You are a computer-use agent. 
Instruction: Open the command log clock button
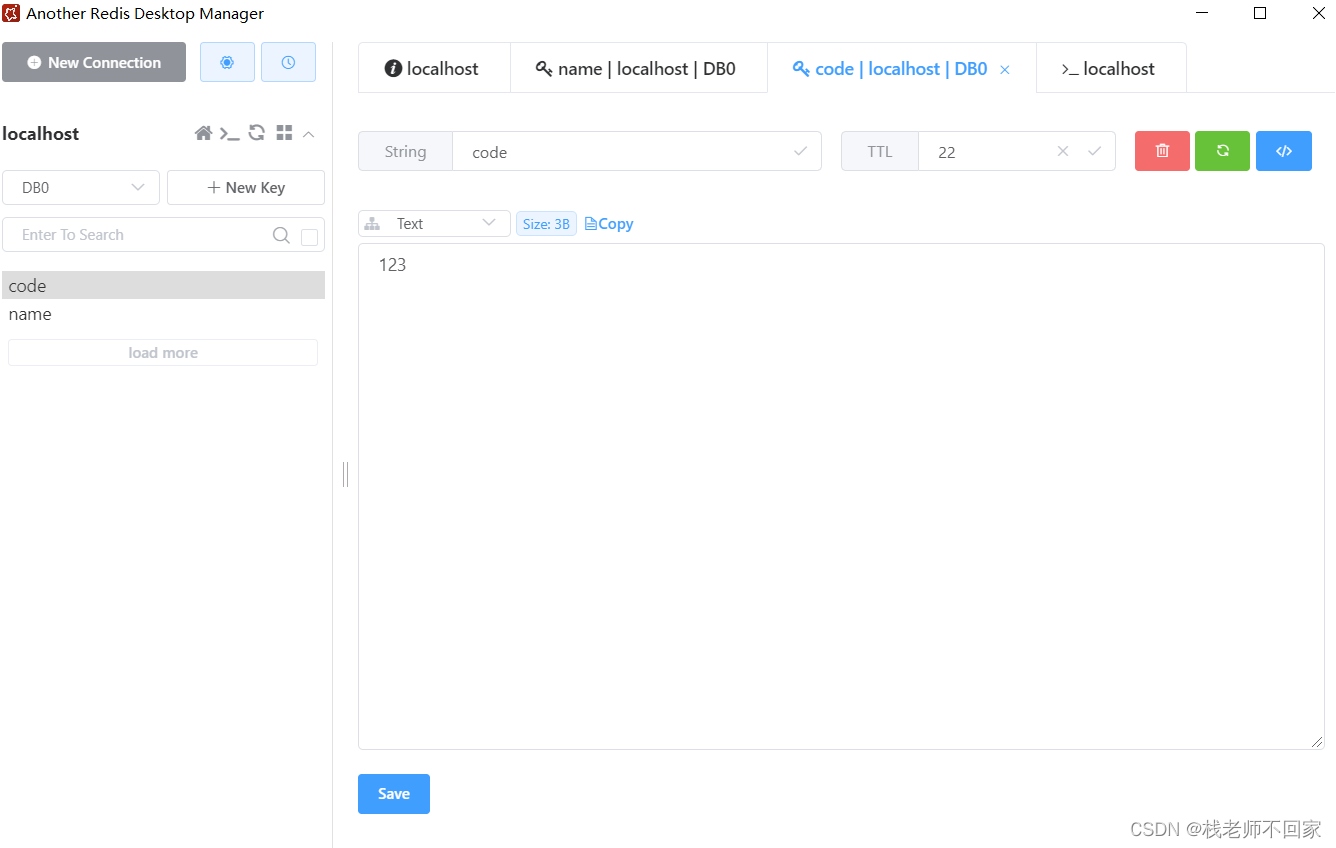click(288, 62)
